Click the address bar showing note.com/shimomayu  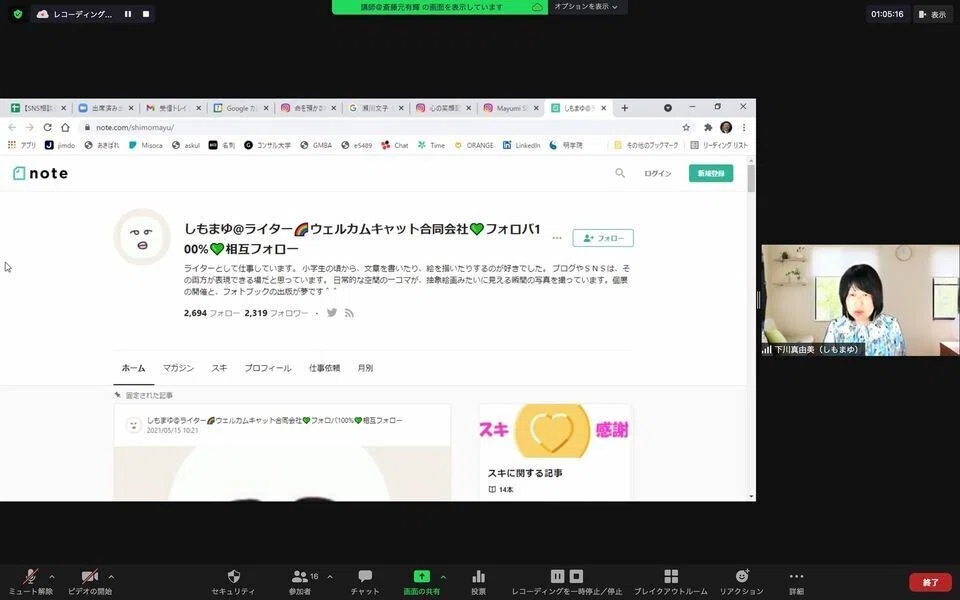point(380,127)
